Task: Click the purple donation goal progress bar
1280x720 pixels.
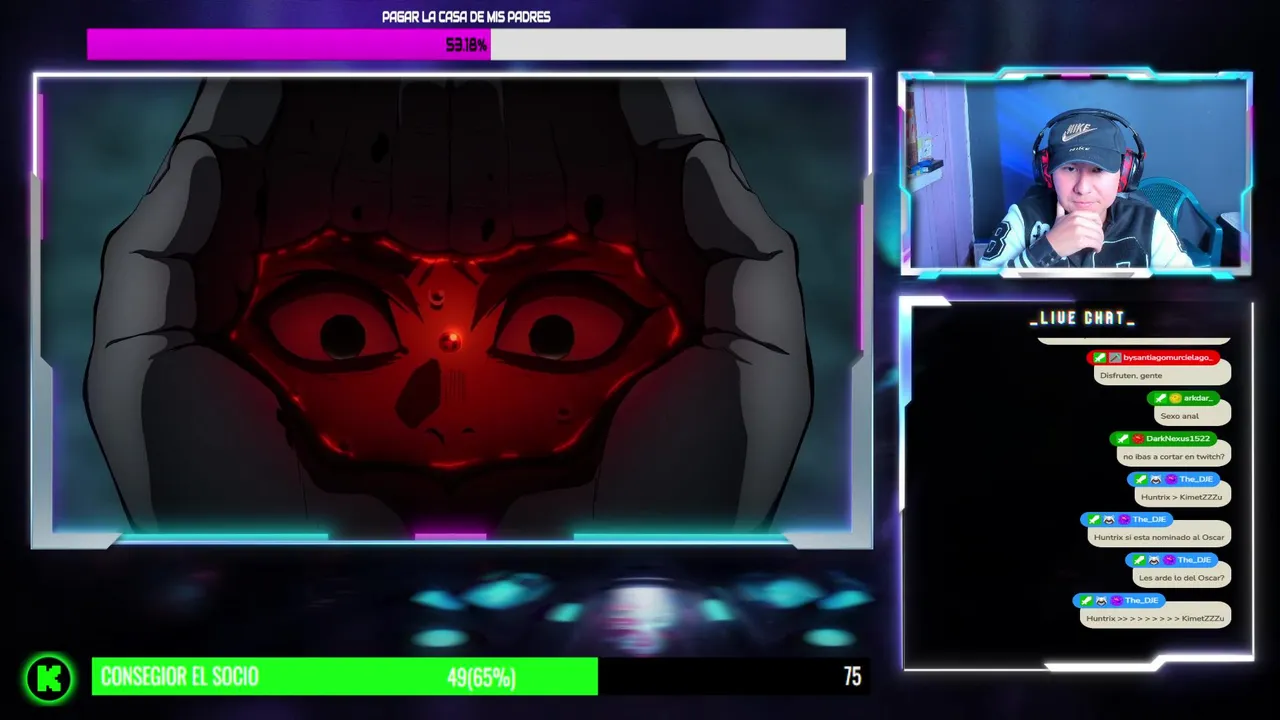Action: pyautogui.click(x=466, y=44)
